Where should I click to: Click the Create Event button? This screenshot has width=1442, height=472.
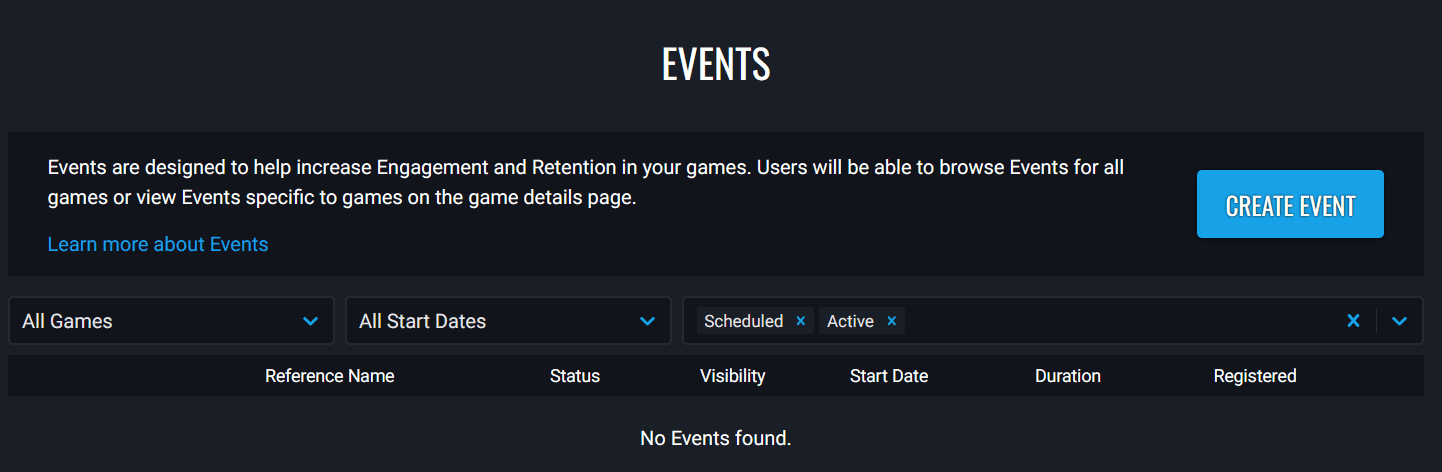(1290, 205)
